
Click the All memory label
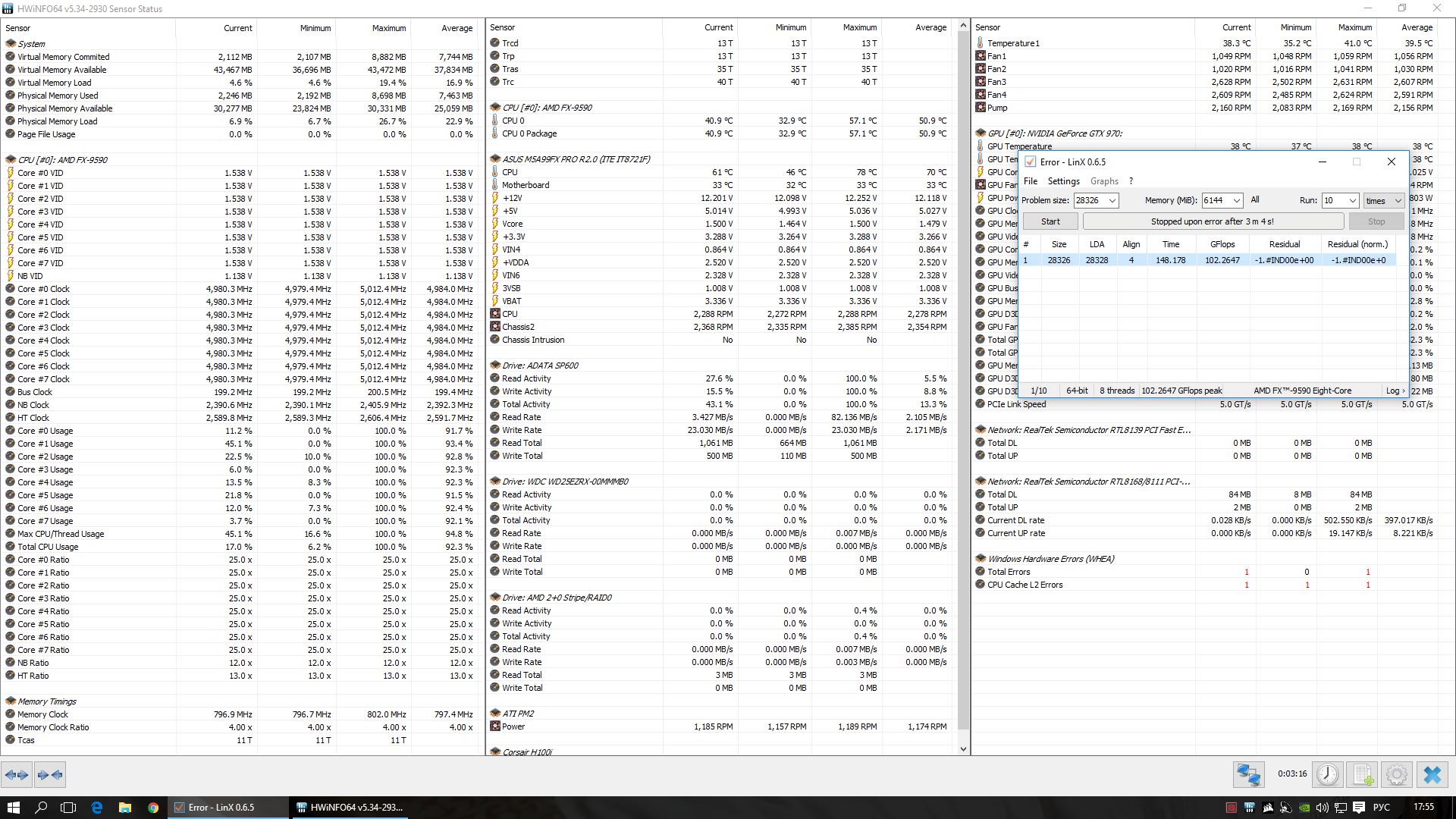[1255, 199]
